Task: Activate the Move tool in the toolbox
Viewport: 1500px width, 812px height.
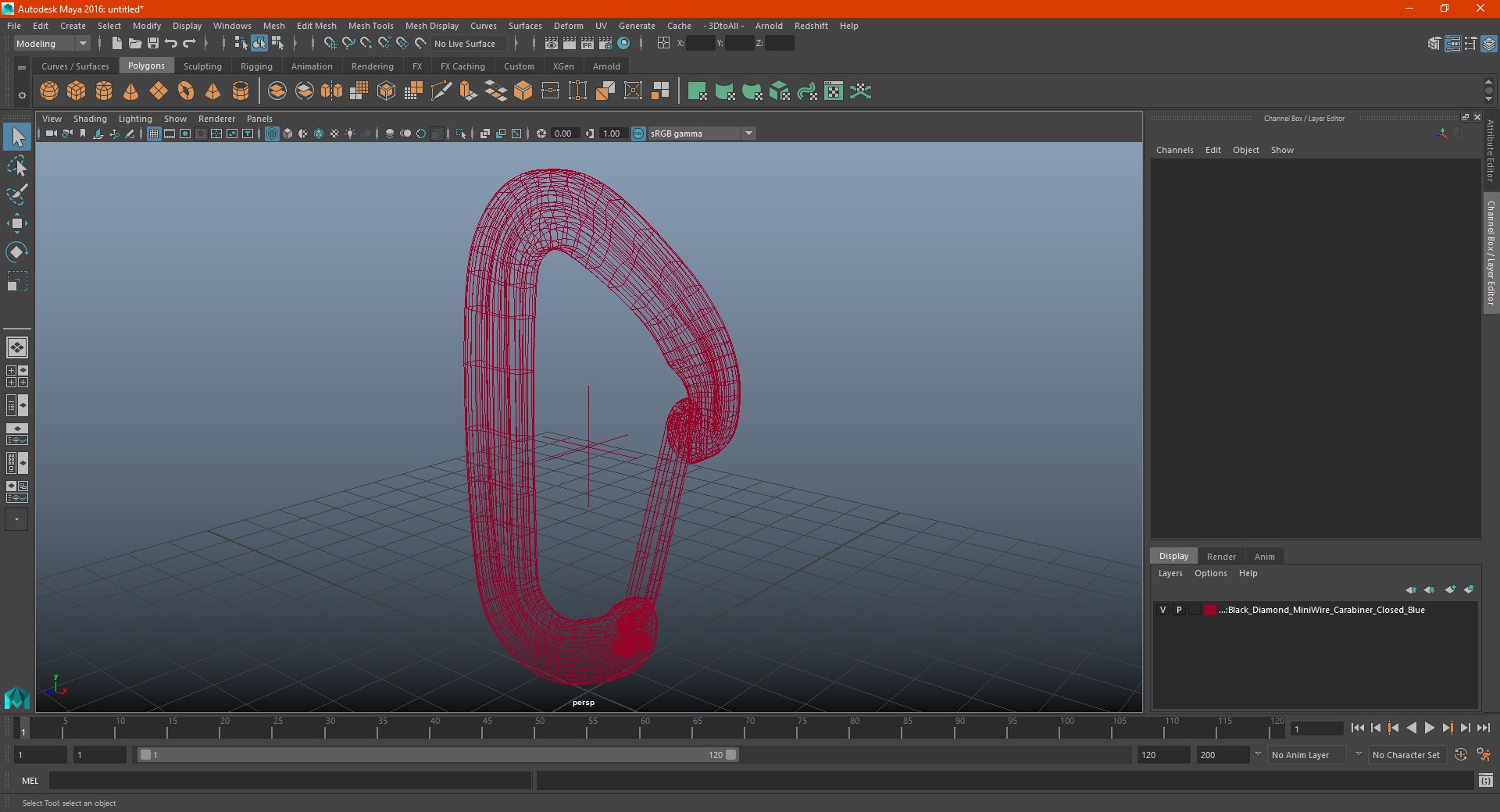Action: coord(16,223)
